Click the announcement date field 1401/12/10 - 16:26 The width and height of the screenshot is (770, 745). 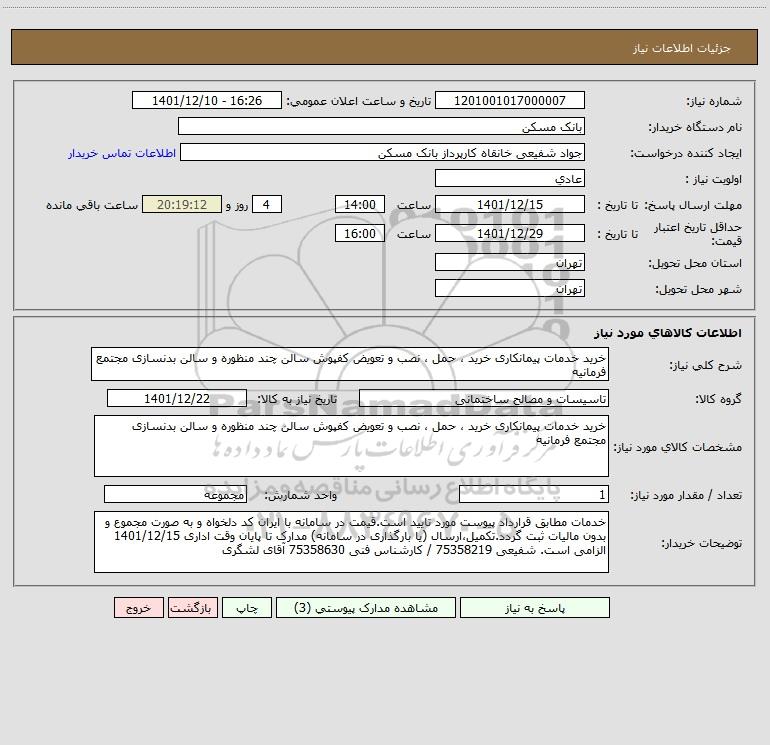click(207, 100)
